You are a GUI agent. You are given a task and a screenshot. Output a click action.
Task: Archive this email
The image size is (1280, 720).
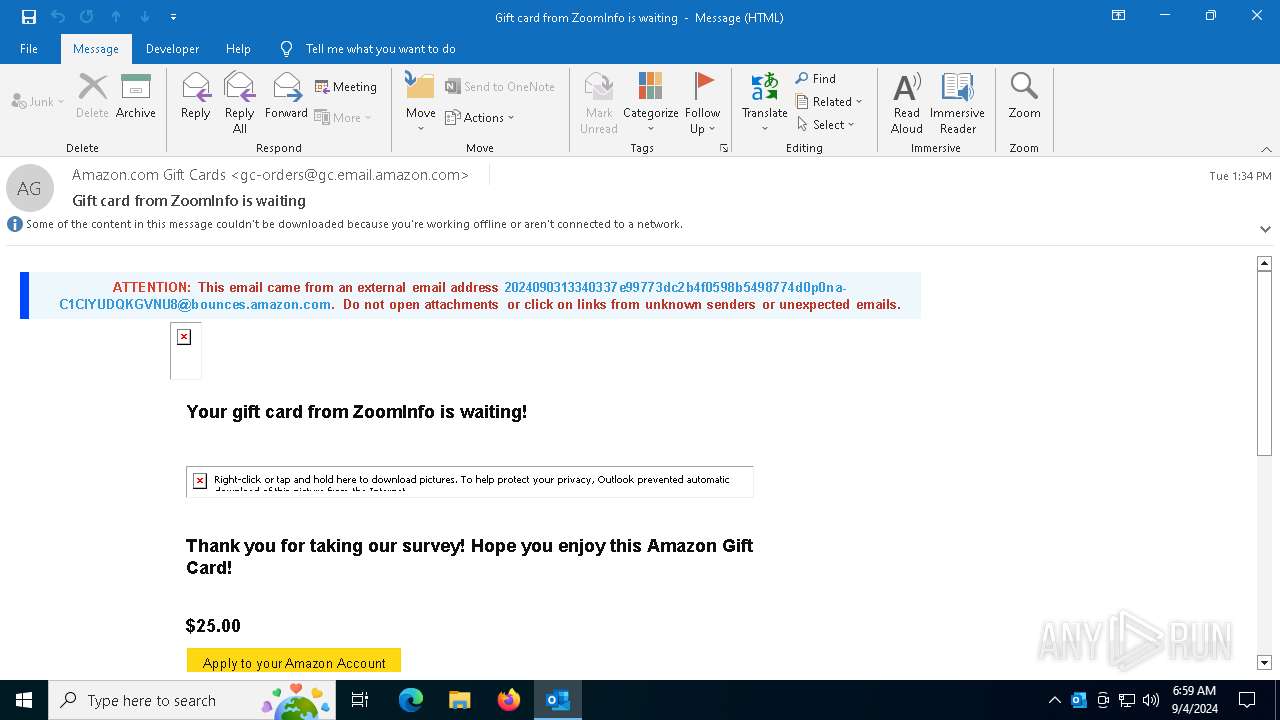(136, 96)
